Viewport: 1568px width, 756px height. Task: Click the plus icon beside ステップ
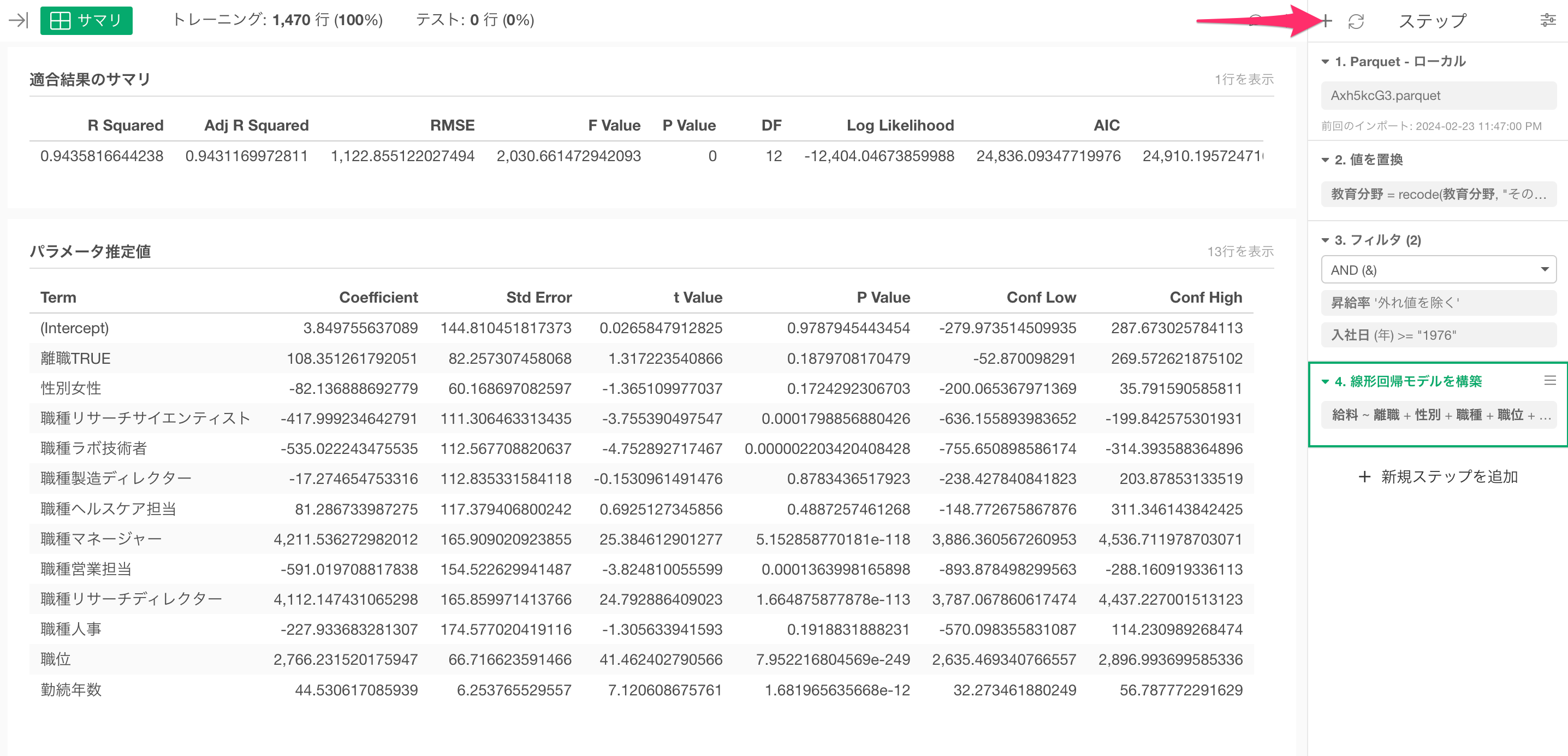[x=1326, y=21]
